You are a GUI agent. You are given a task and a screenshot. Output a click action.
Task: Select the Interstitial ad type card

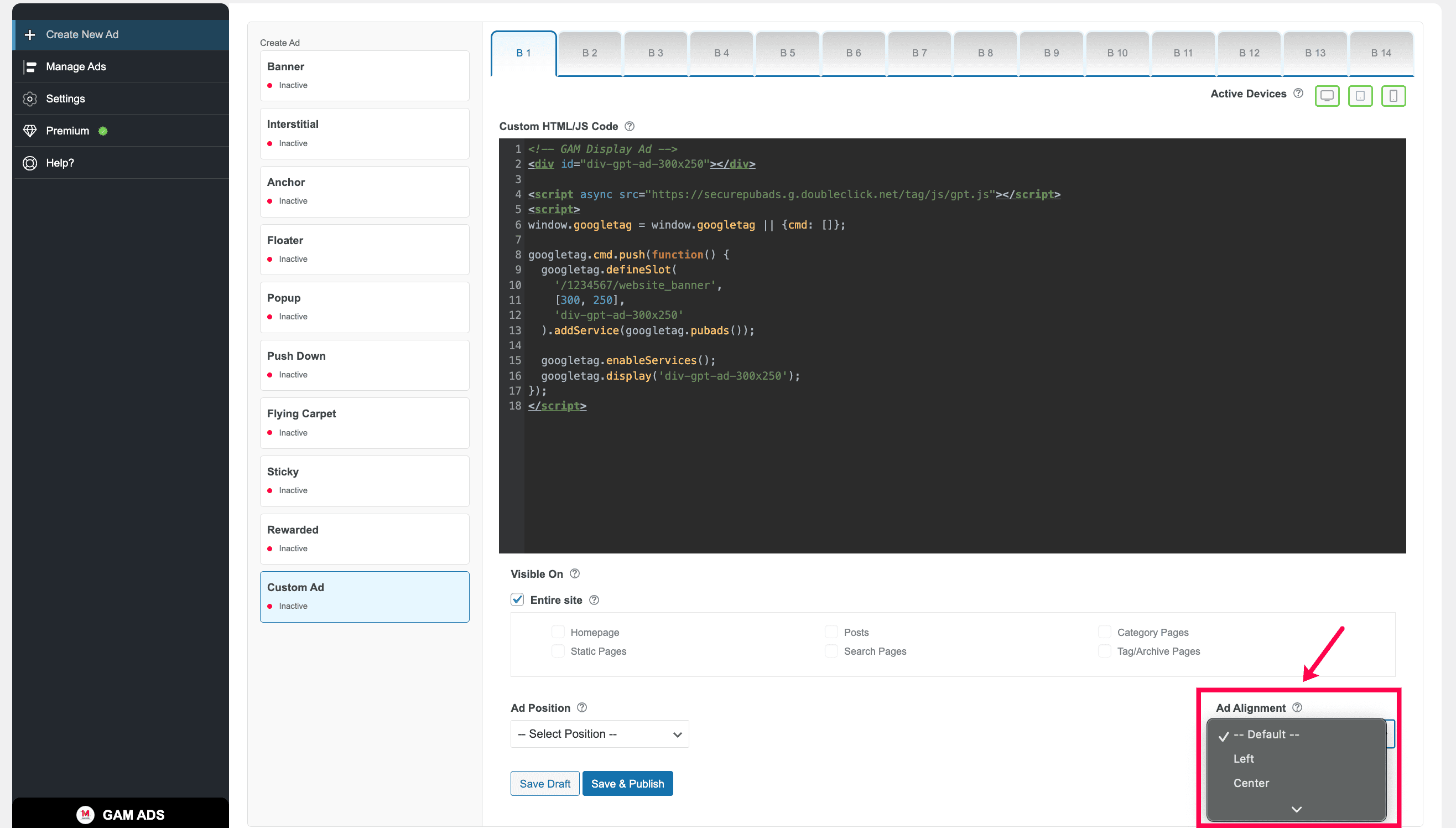365,133
